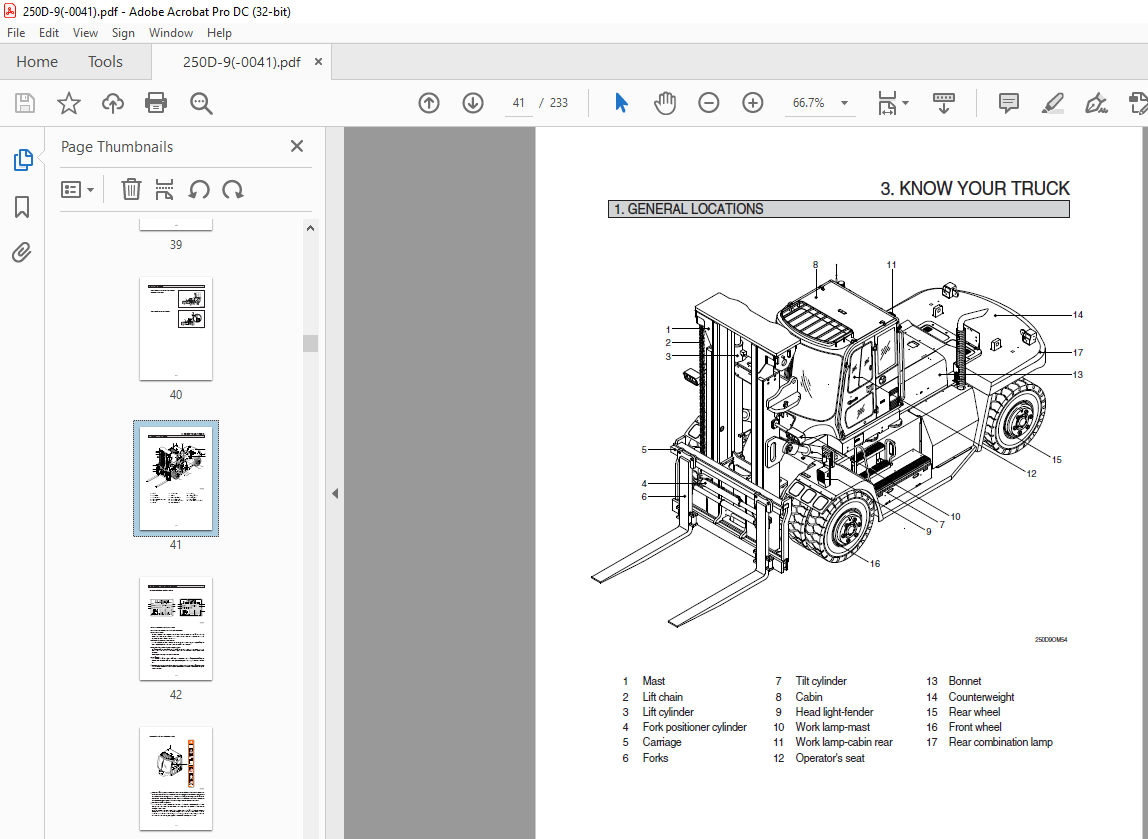
Task: Open the Window menu
Action: click(171, 33)
